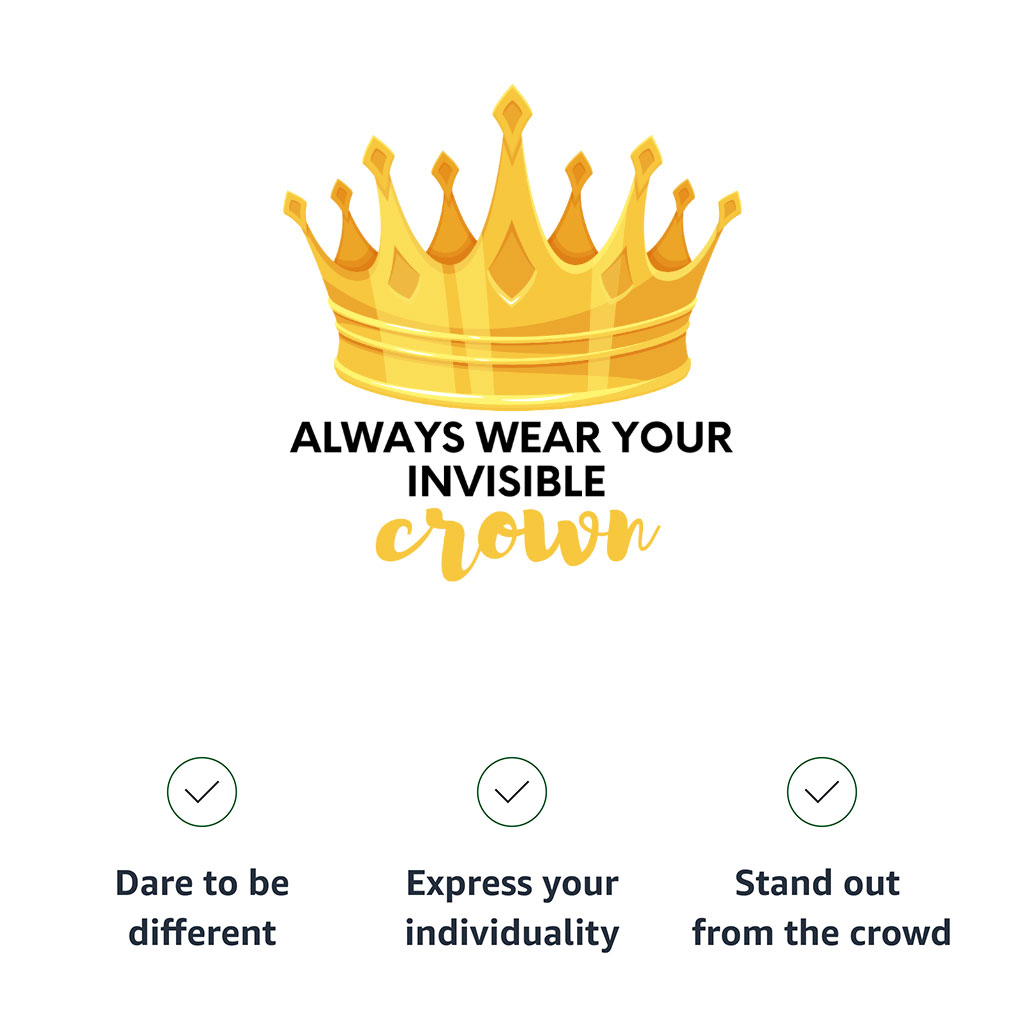This screenshot has width=1024, height=1024.
Task: Select the "Dare to be different" label
Action: pos(202,908)
